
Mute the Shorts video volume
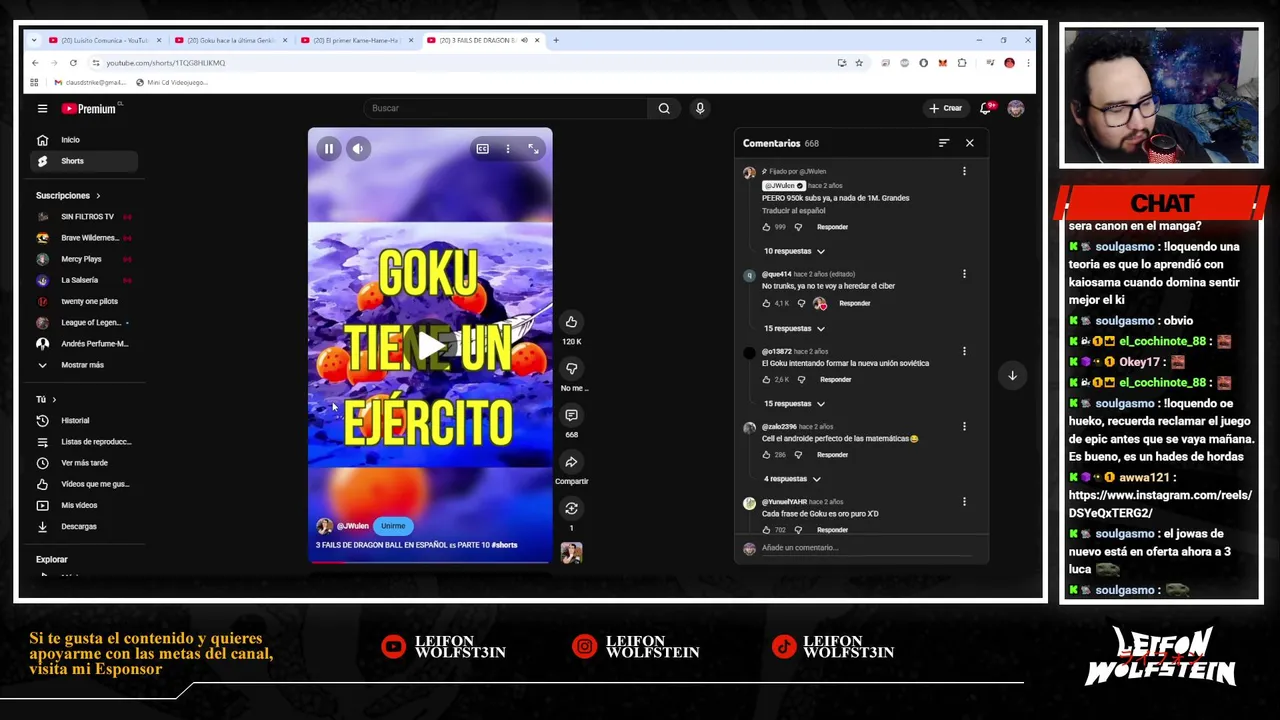click(358, 149)
